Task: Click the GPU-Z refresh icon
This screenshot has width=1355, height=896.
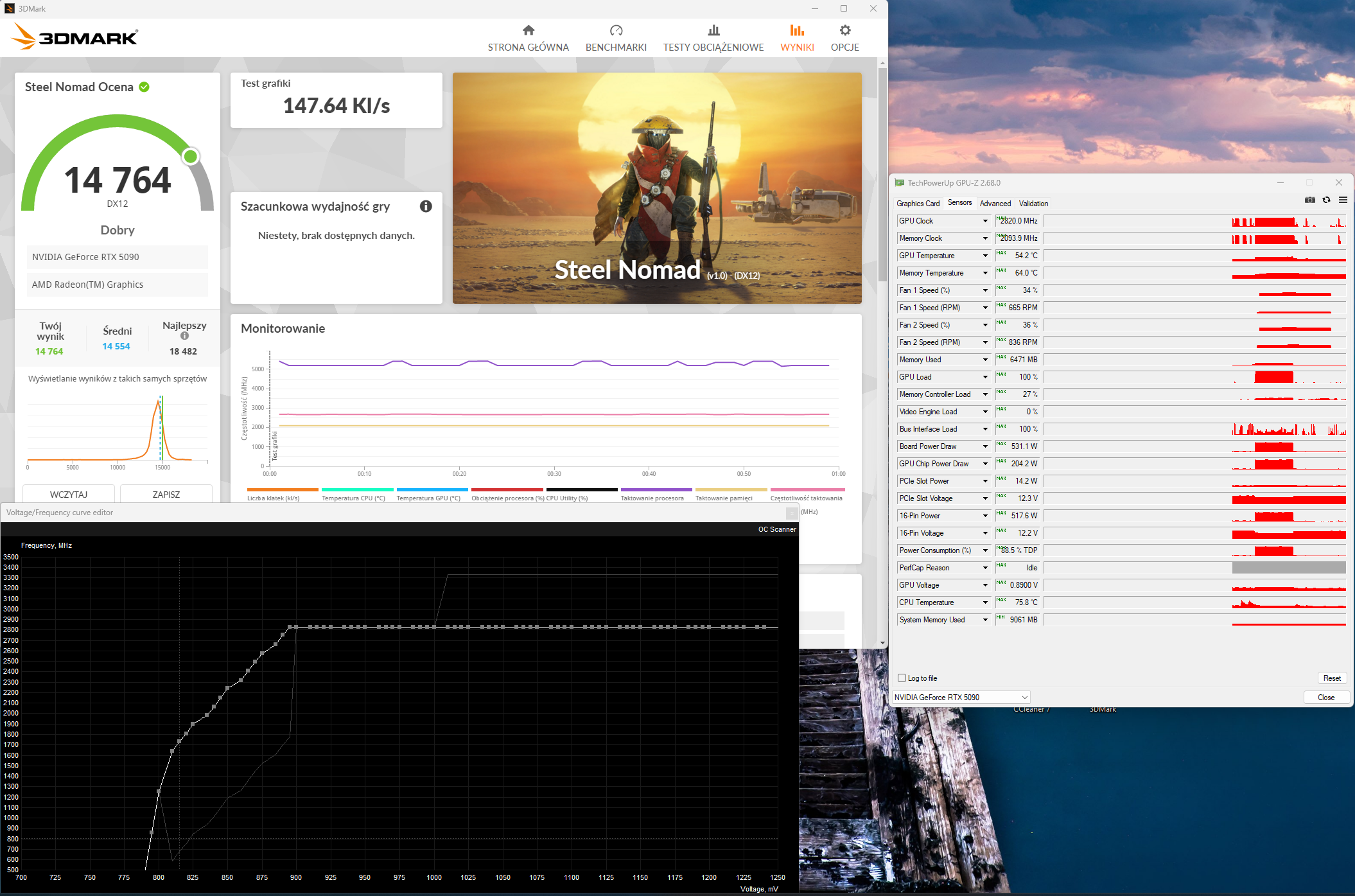Action: tap(1326, 200)
